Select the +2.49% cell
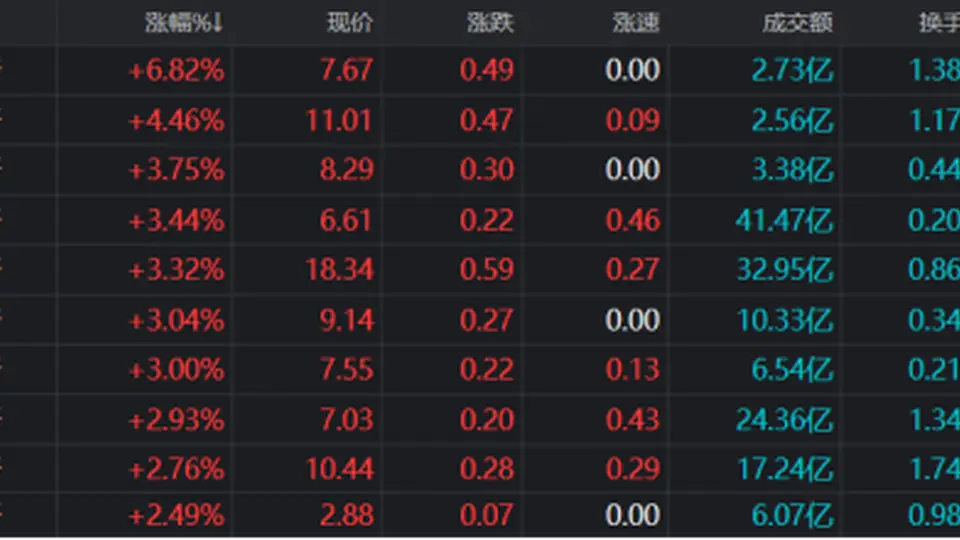960x540 pixels. click(176, 516)
